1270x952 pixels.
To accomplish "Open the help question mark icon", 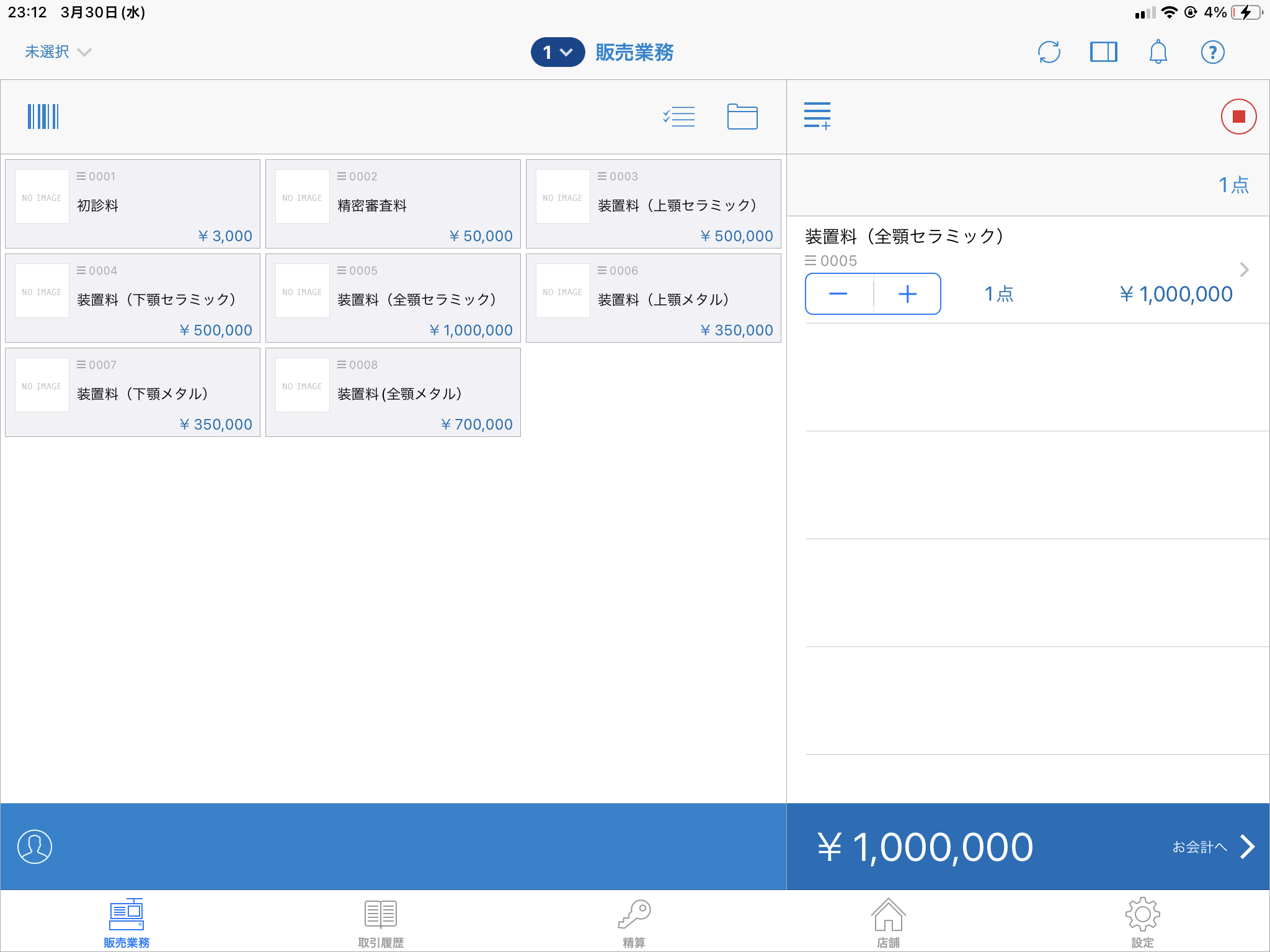I will coord(1212,52).
